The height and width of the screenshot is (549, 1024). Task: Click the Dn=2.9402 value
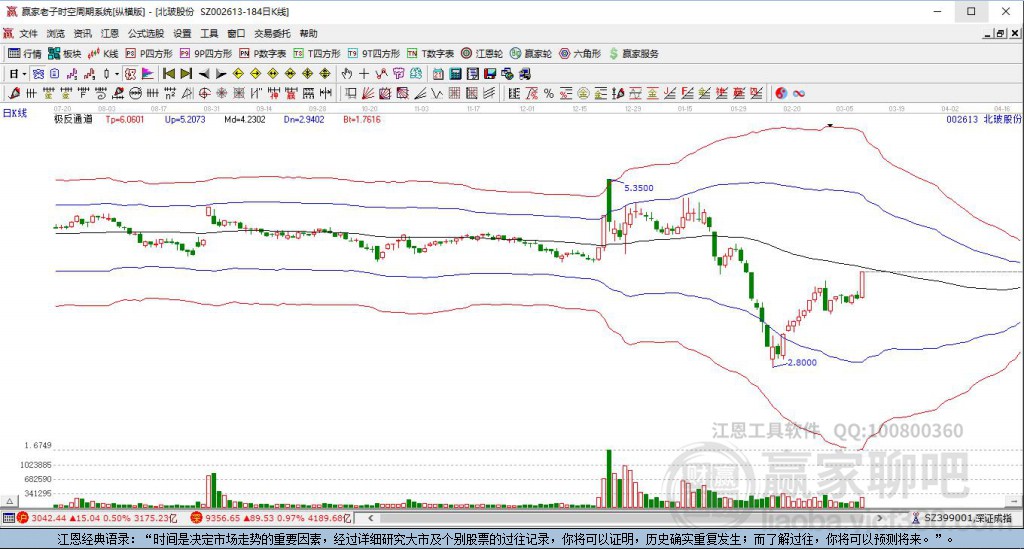(x=304, y=119)
